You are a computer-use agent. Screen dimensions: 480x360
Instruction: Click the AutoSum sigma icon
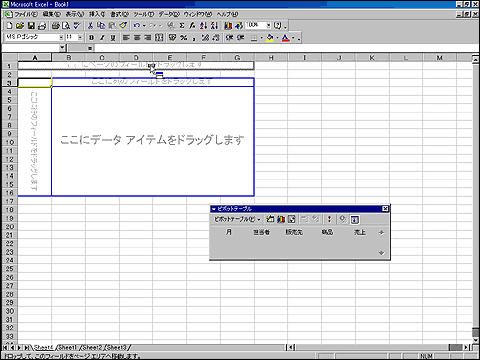(x=182, y=26)
